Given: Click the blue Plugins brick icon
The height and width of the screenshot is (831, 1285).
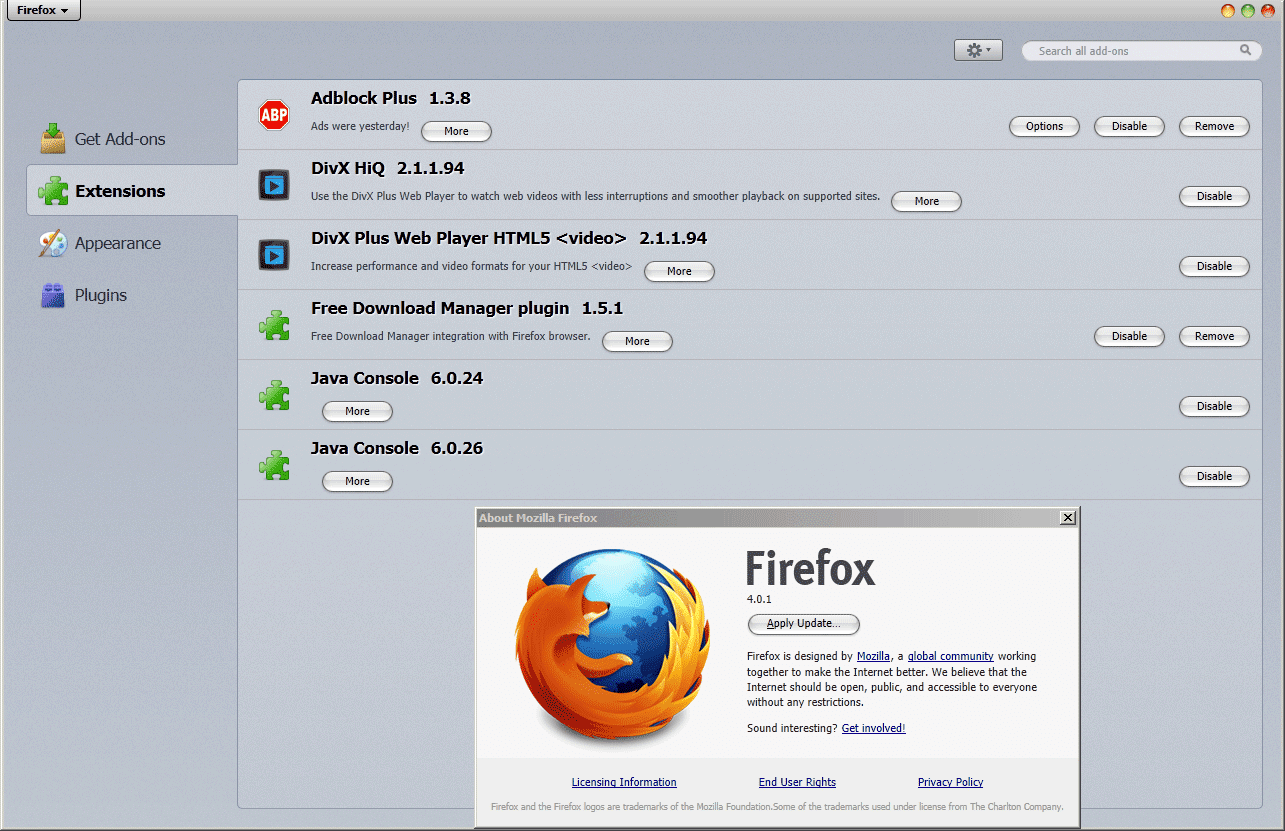Looking at the screenshot, I should coord(53,295).
